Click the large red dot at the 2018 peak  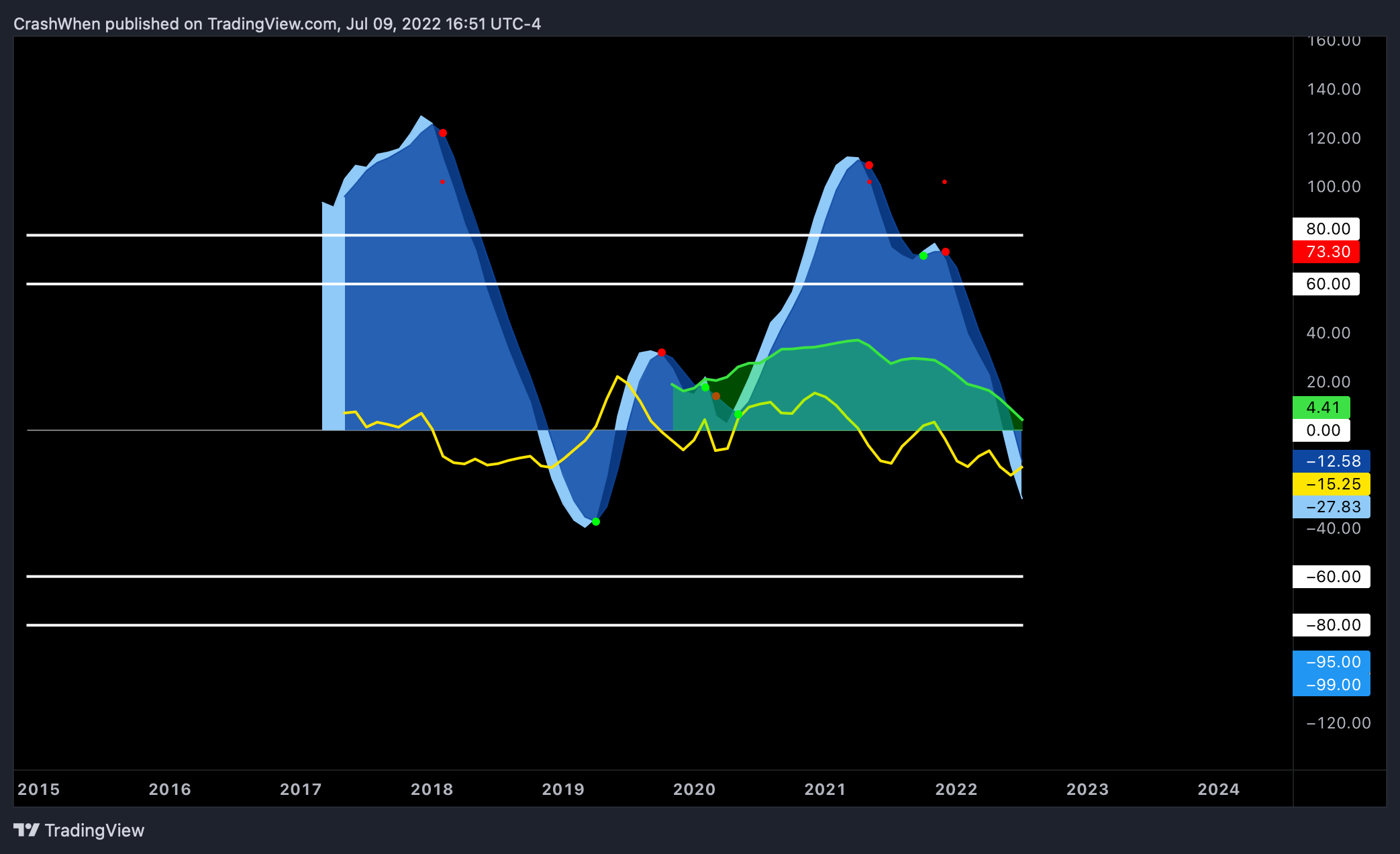(x=443, y=133)
